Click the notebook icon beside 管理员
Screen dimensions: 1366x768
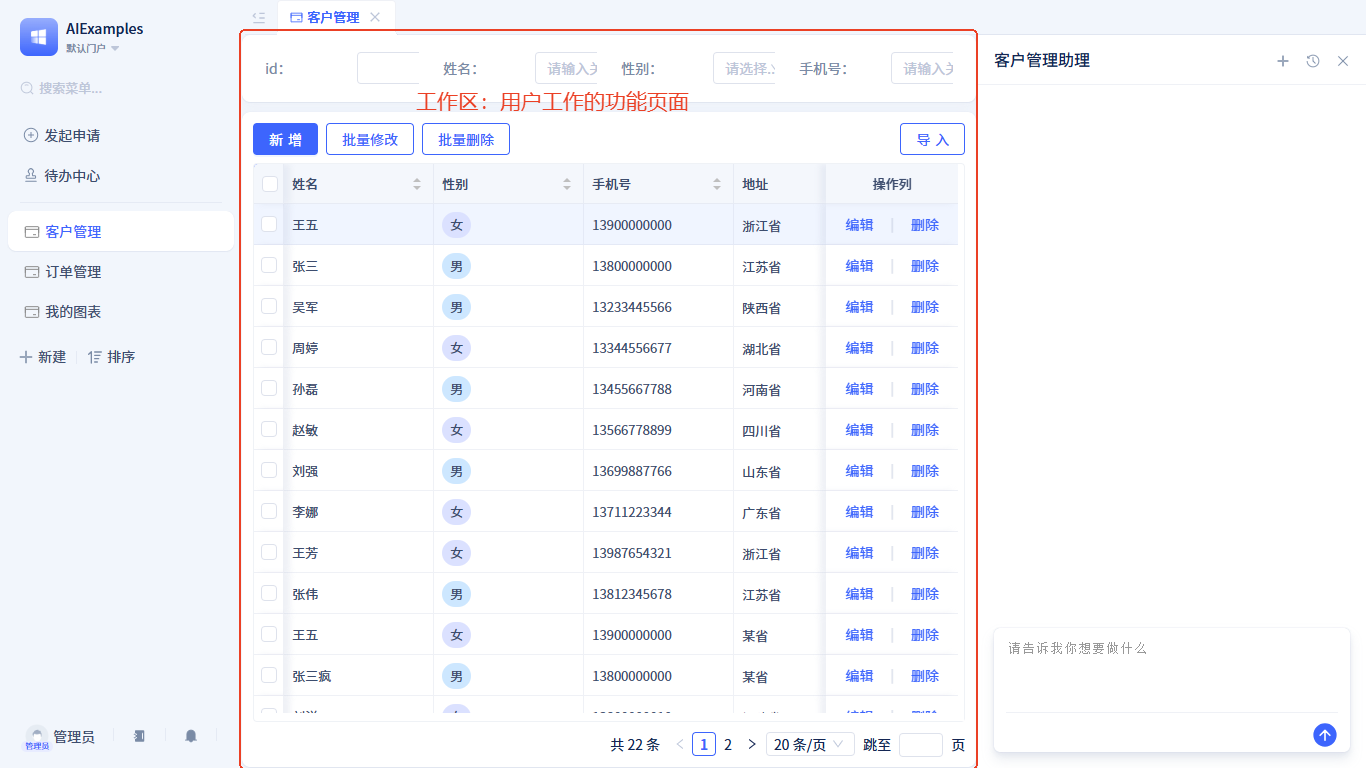pyautogui.click(x=139, y=736)
